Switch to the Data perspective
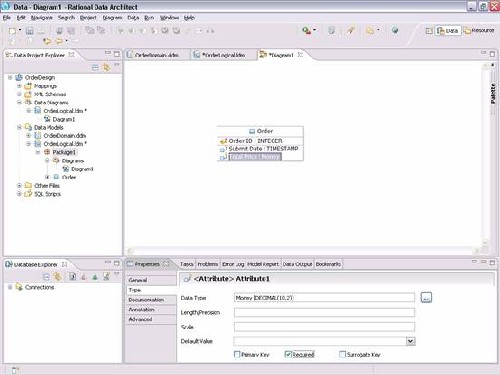Screen dimensions: 500x375 click(x=448, y=31)
